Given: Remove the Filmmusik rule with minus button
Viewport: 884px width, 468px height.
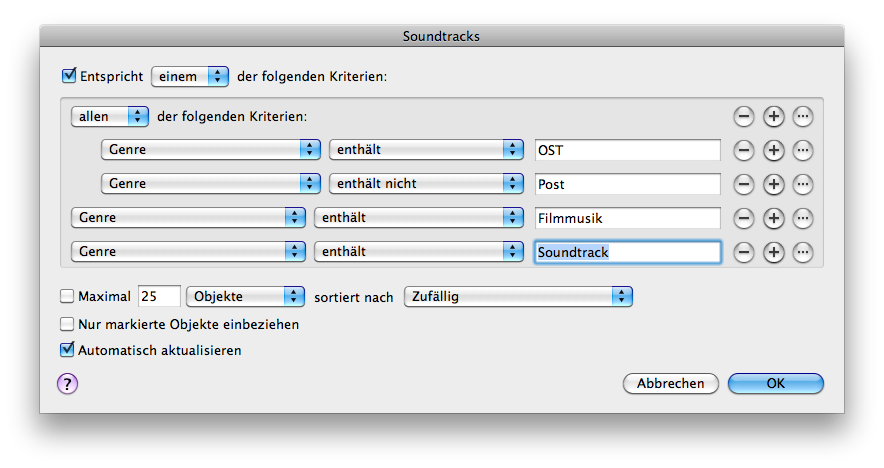Looking at the screenshot, I should (743, 218).
